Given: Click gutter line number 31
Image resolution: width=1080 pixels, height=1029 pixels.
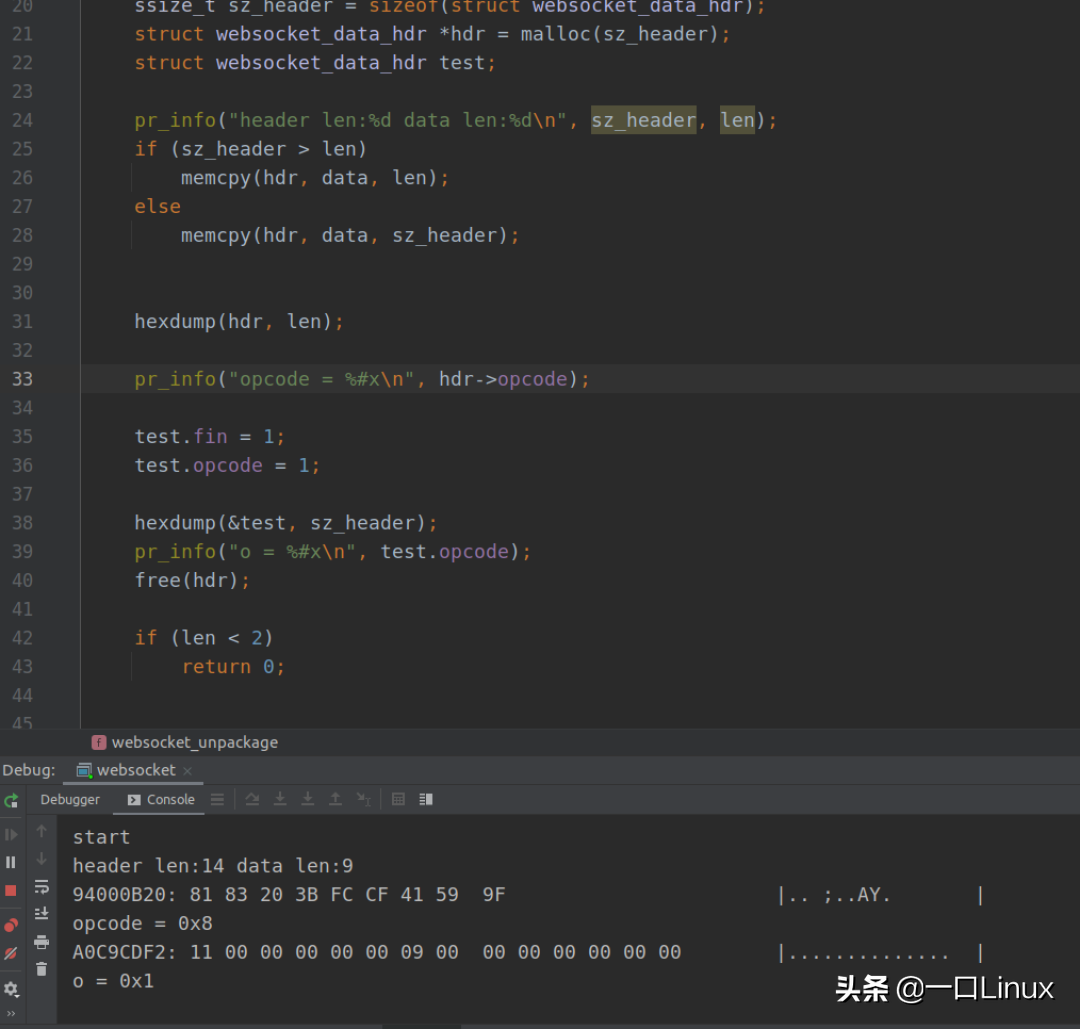Looking at the screenshot, I should pyautogui.click(x=23, y=322).
